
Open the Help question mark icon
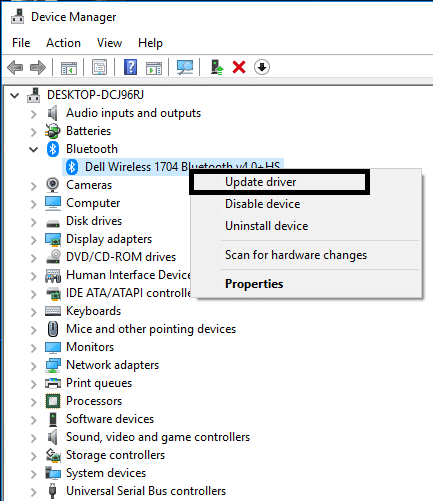tap(130, 67)
